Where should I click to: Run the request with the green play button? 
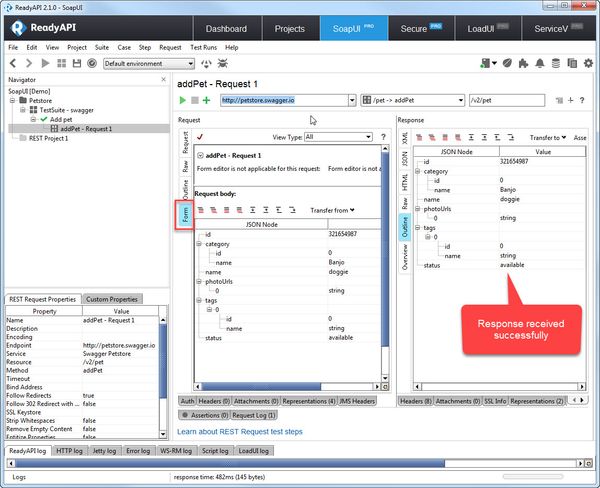[x=182, y=101]
